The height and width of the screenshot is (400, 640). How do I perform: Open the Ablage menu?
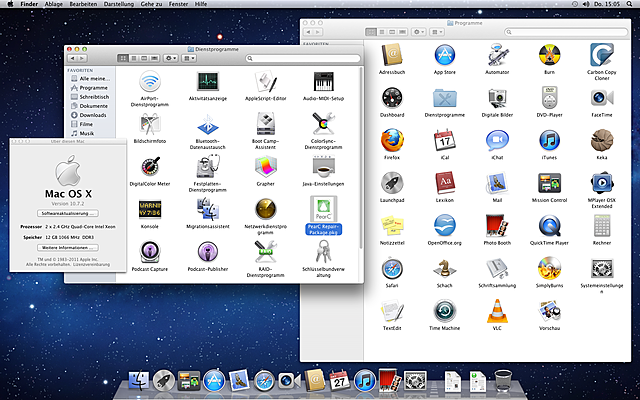click(x=53, y=4)
